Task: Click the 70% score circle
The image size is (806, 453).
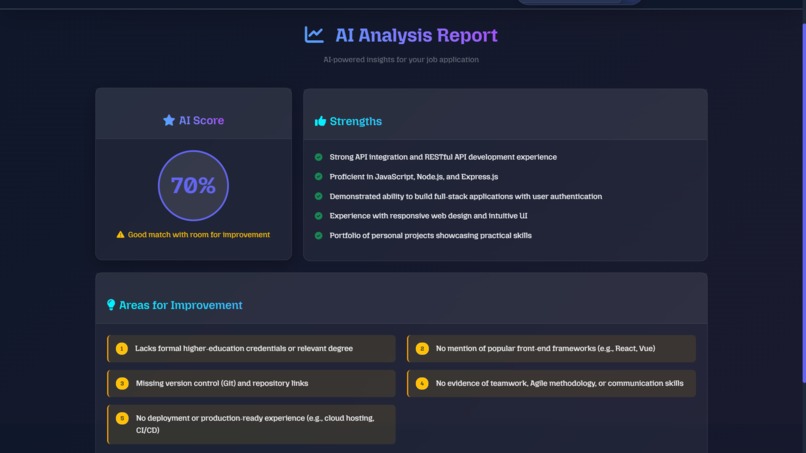Action: [x=193, y=186]
